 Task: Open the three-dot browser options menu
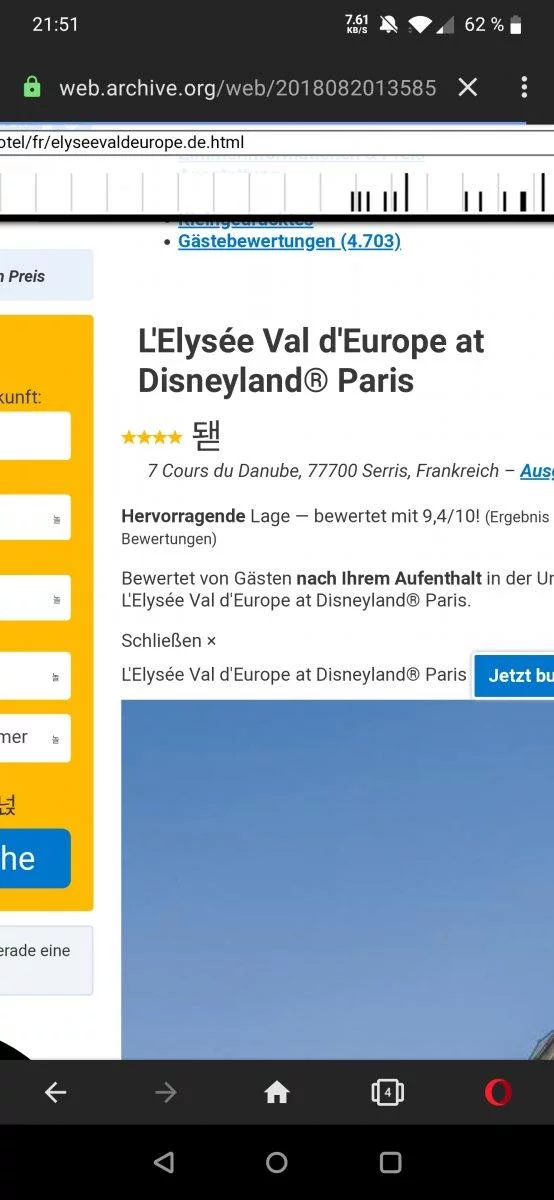[x=524, y=87]
